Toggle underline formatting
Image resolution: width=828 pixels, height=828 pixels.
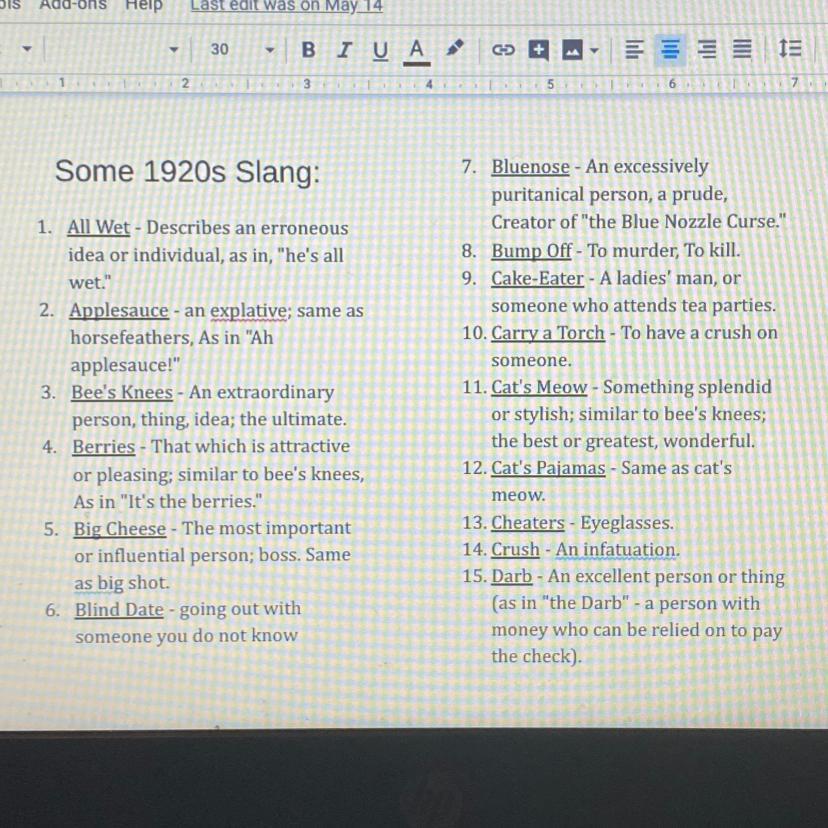pos(380,51)
